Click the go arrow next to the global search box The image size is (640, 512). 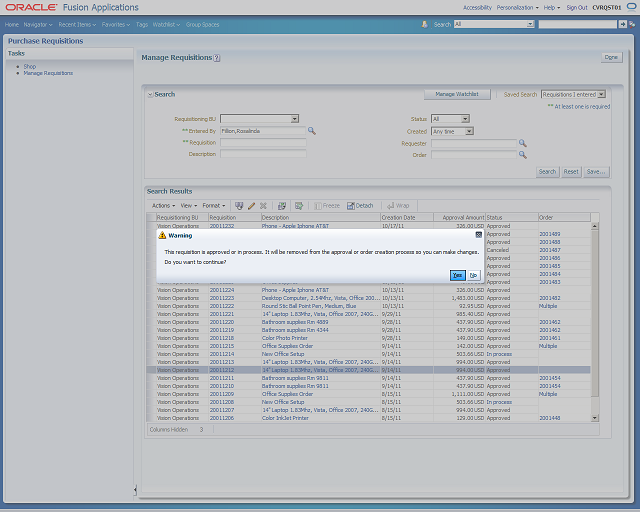click(x=622, y=24)
